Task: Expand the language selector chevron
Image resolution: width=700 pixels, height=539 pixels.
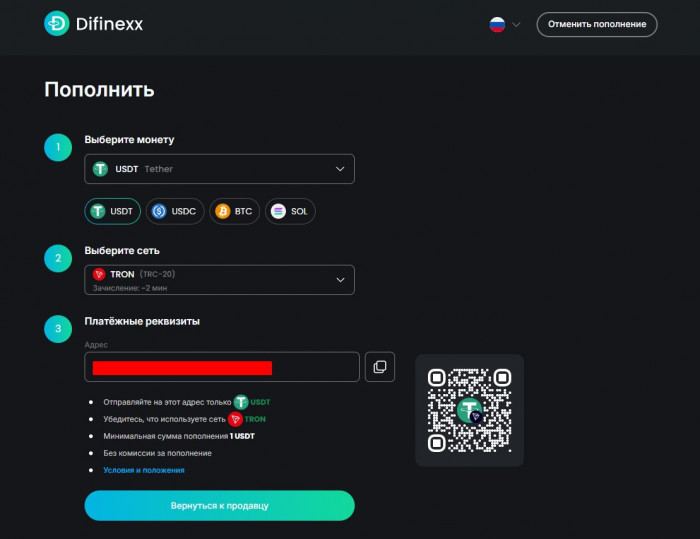Action: click(x=516, y=25)
